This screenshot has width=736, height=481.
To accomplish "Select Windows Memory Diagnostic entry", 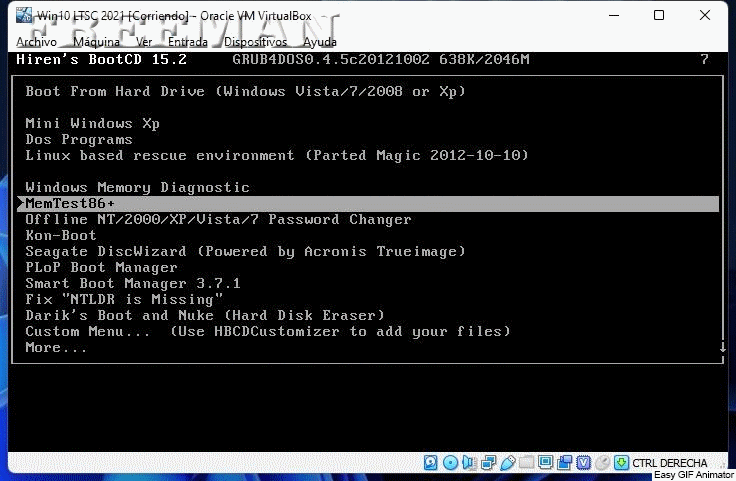I will point(138,187).
